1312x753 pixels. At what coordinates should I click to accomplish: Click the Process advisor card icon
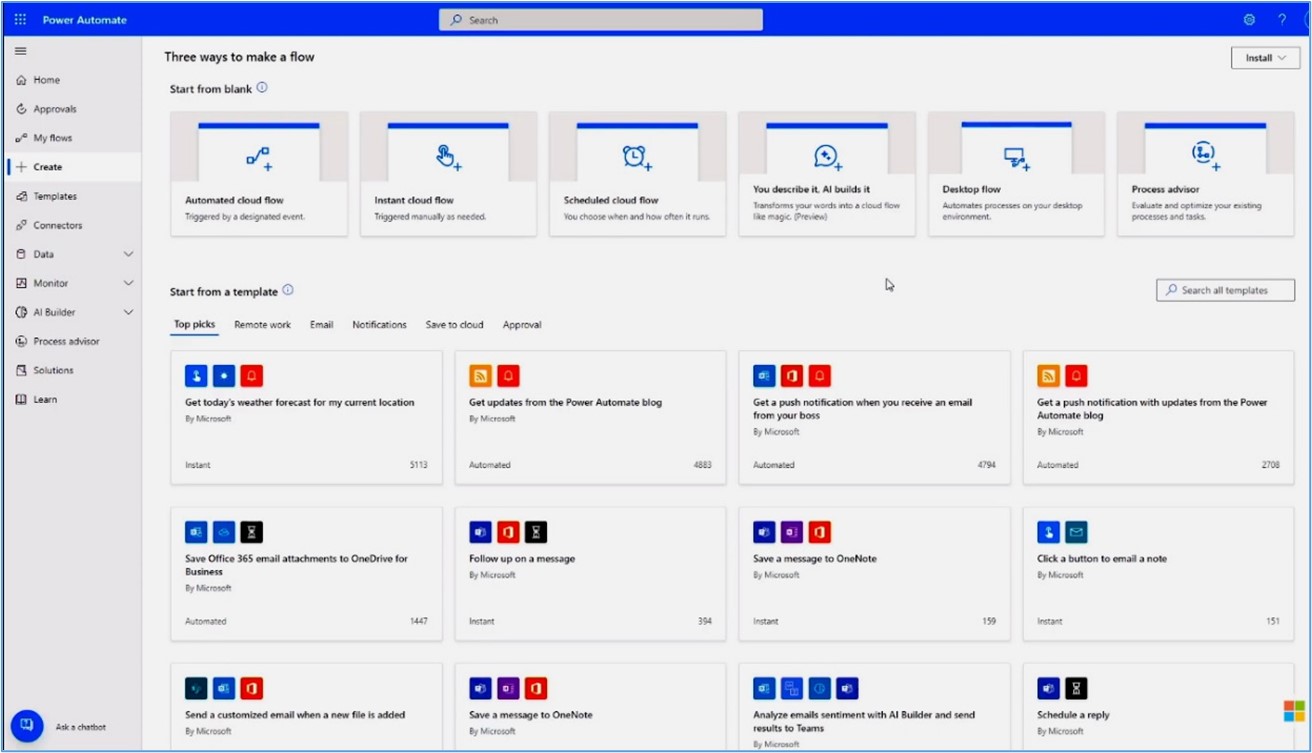1205,154
